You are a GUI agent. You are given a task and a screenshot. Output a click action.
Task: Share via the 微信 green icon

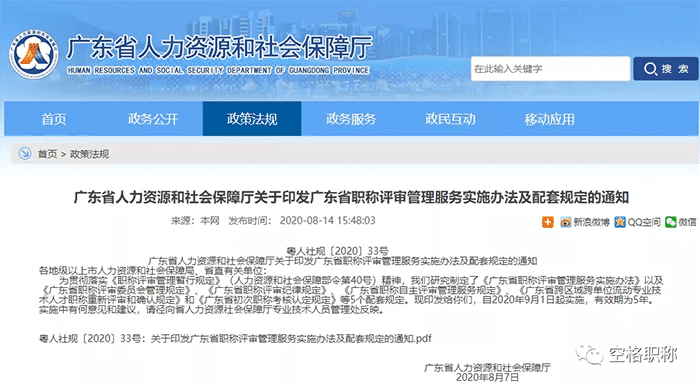[x=671, y=222]
